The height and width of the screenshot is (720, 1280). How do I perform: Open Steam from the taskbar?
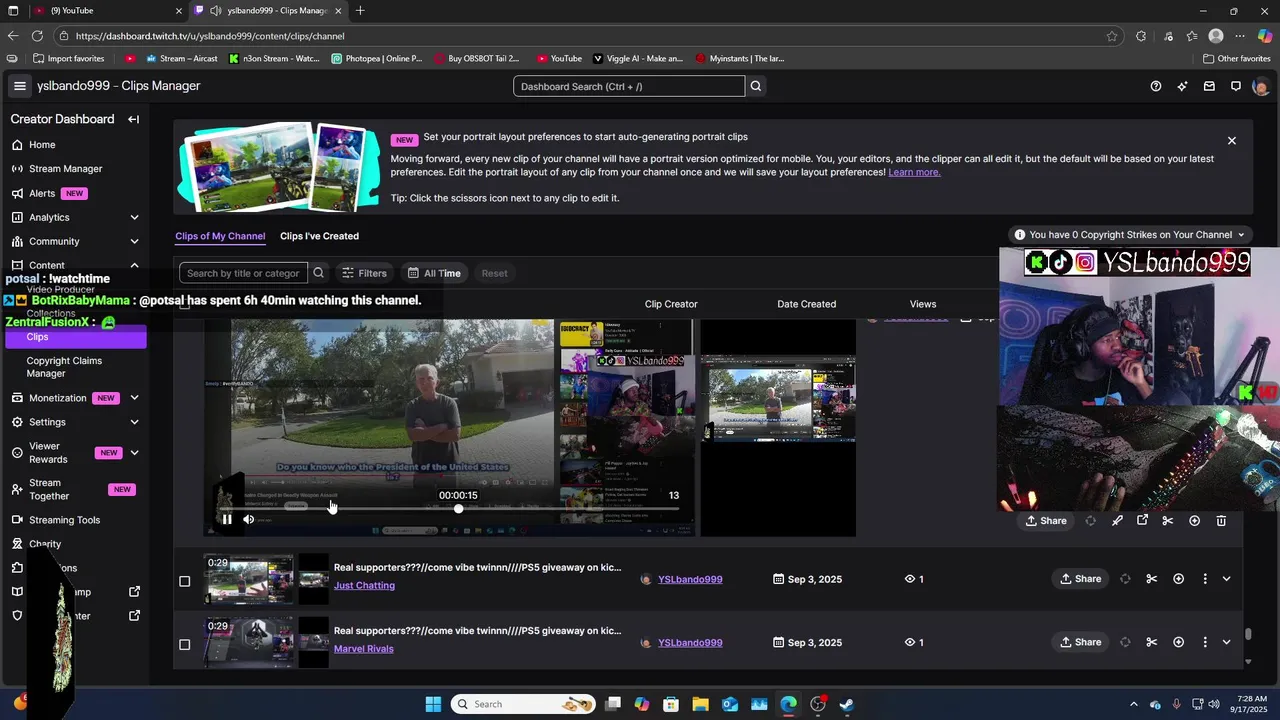click(847, 704)
